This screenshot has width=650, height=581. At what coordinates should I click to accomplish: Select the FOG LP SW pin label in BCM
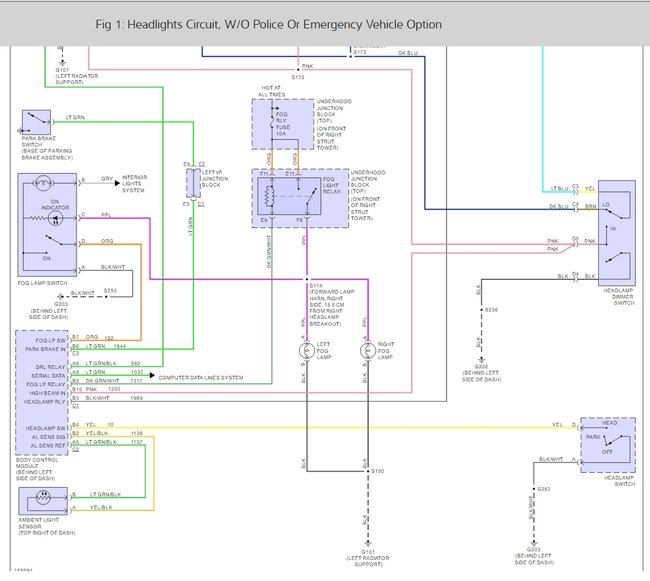(50, 341)
